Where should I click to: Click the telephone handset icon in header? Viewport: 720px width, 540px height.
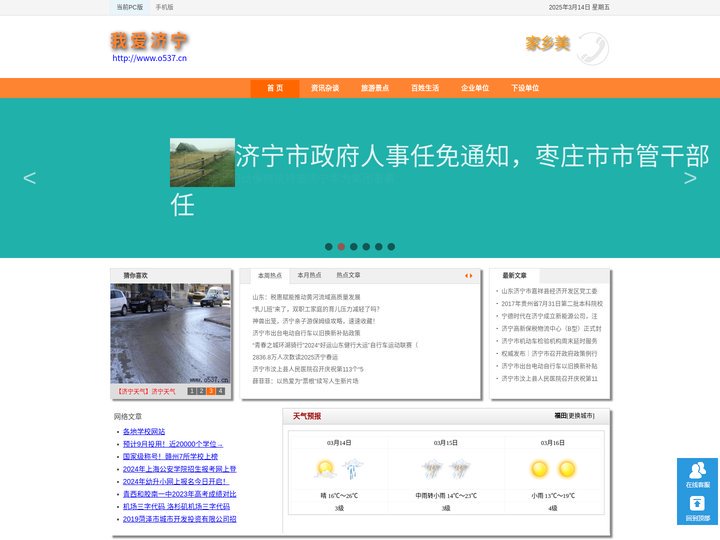coord(593,48)
